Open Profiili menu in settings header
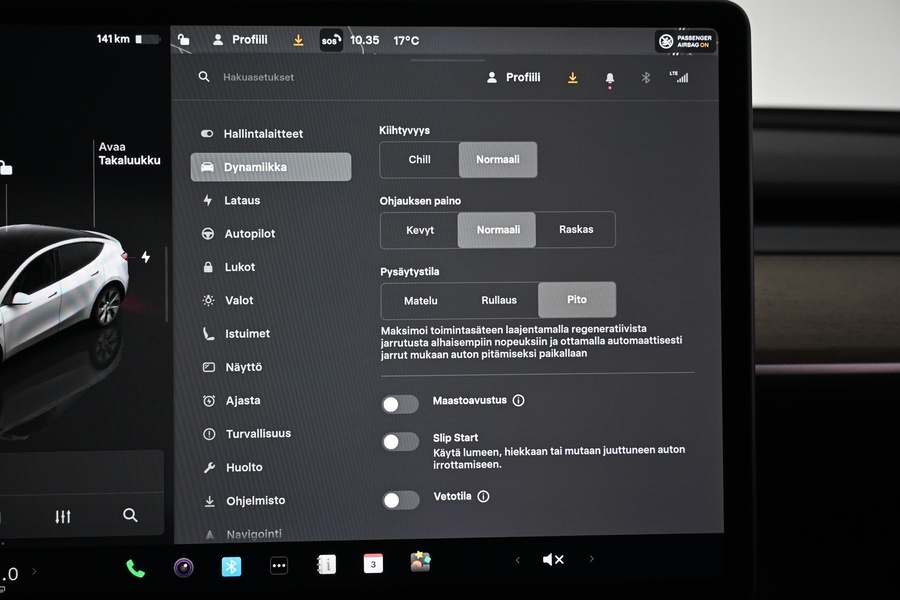The height and width of the screenshot is (600, 900). pos(513,77)
